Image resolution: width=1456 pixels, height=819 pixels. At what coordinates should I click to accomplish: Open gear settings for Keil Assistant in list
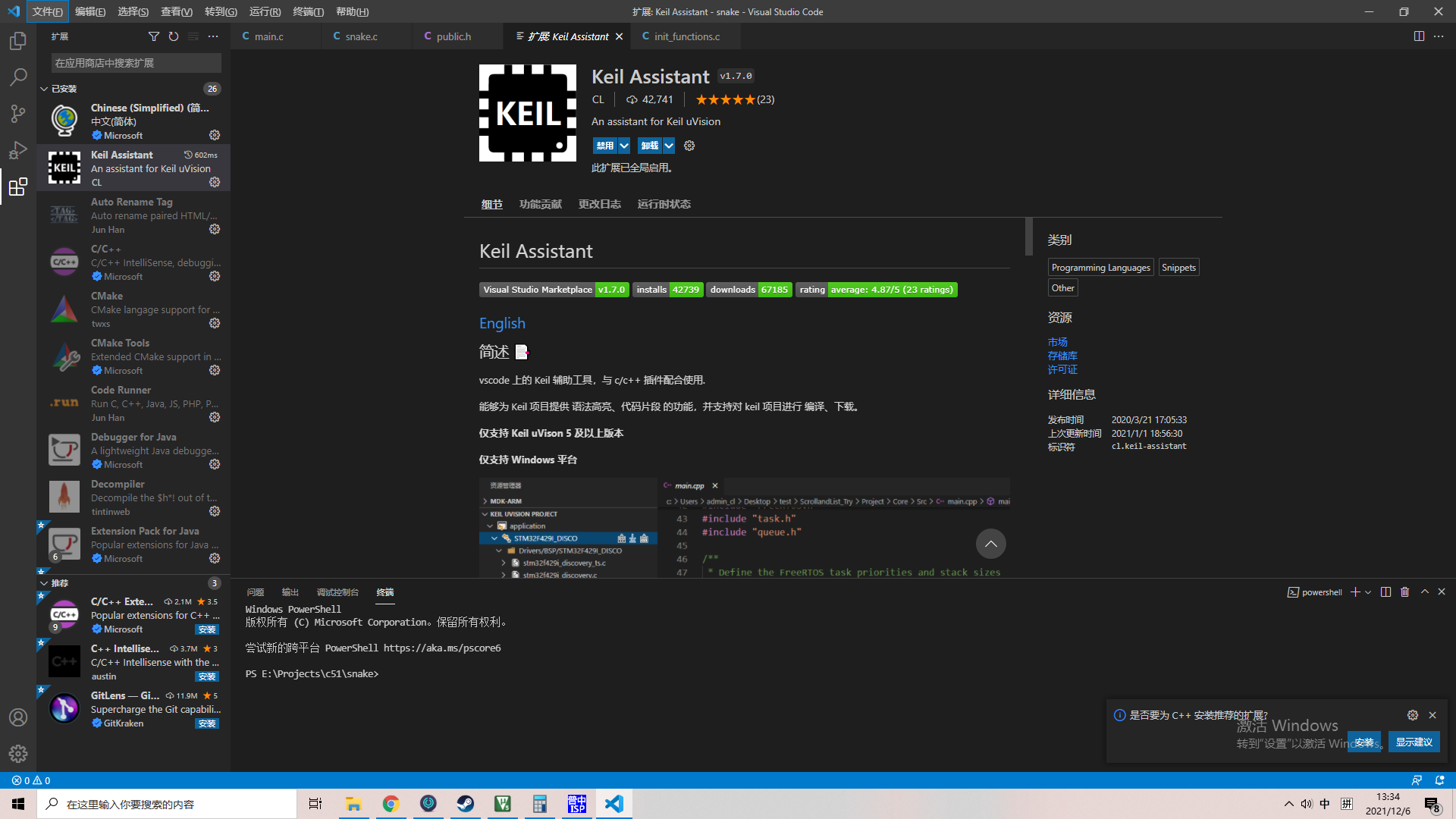[215, 183]
